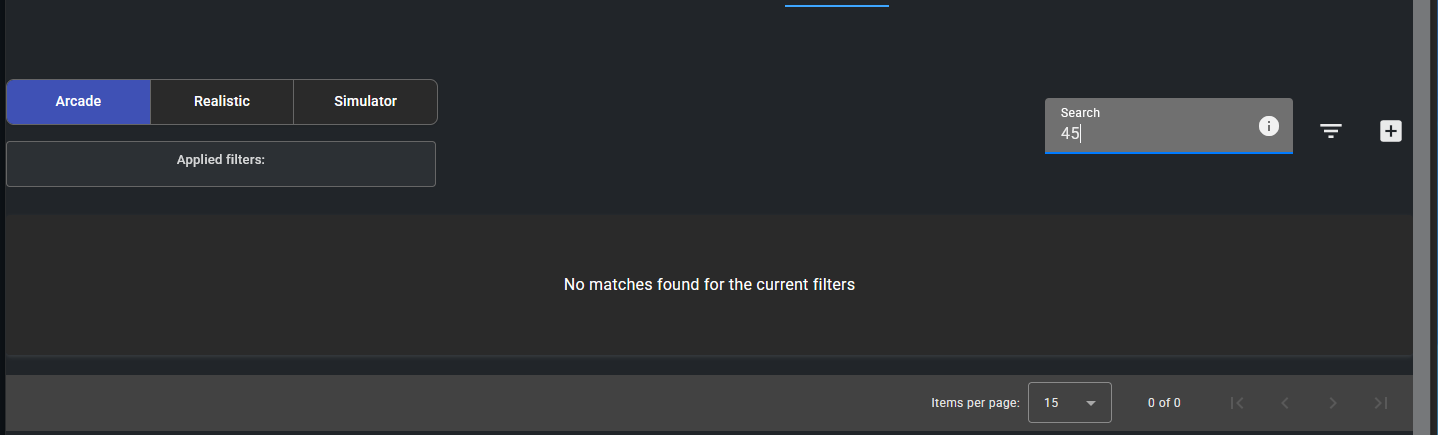Jump to last page of results
The width and height of the screenshot is (1438, 435).
coord(1381,403)
